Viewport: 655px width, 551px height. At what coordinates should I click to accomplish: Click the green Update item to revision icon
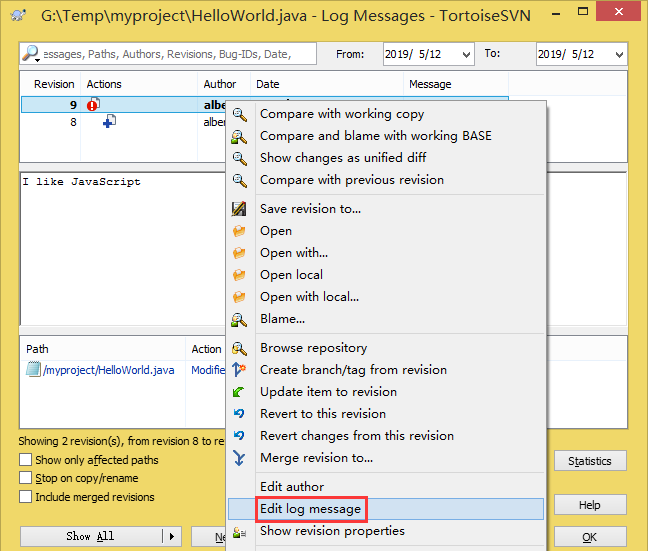tap(239, 392)
